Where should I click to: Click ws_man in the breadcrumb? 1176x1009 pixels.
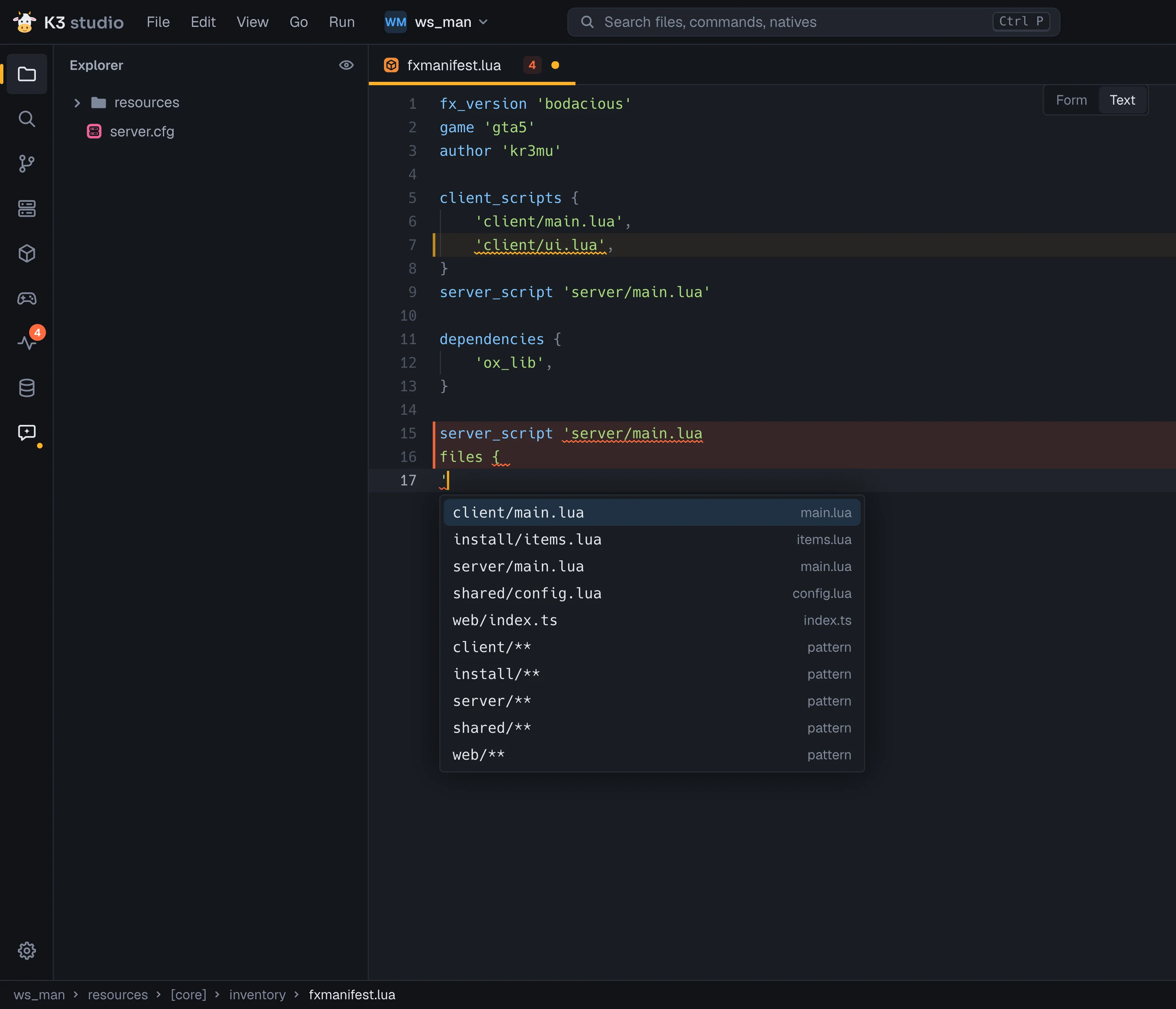[x=39, y=995]
